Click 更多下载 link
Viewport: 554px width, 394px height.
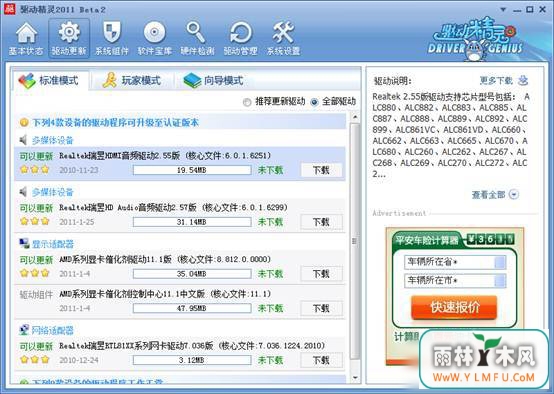pyautogui.click(x=496, y=81)
